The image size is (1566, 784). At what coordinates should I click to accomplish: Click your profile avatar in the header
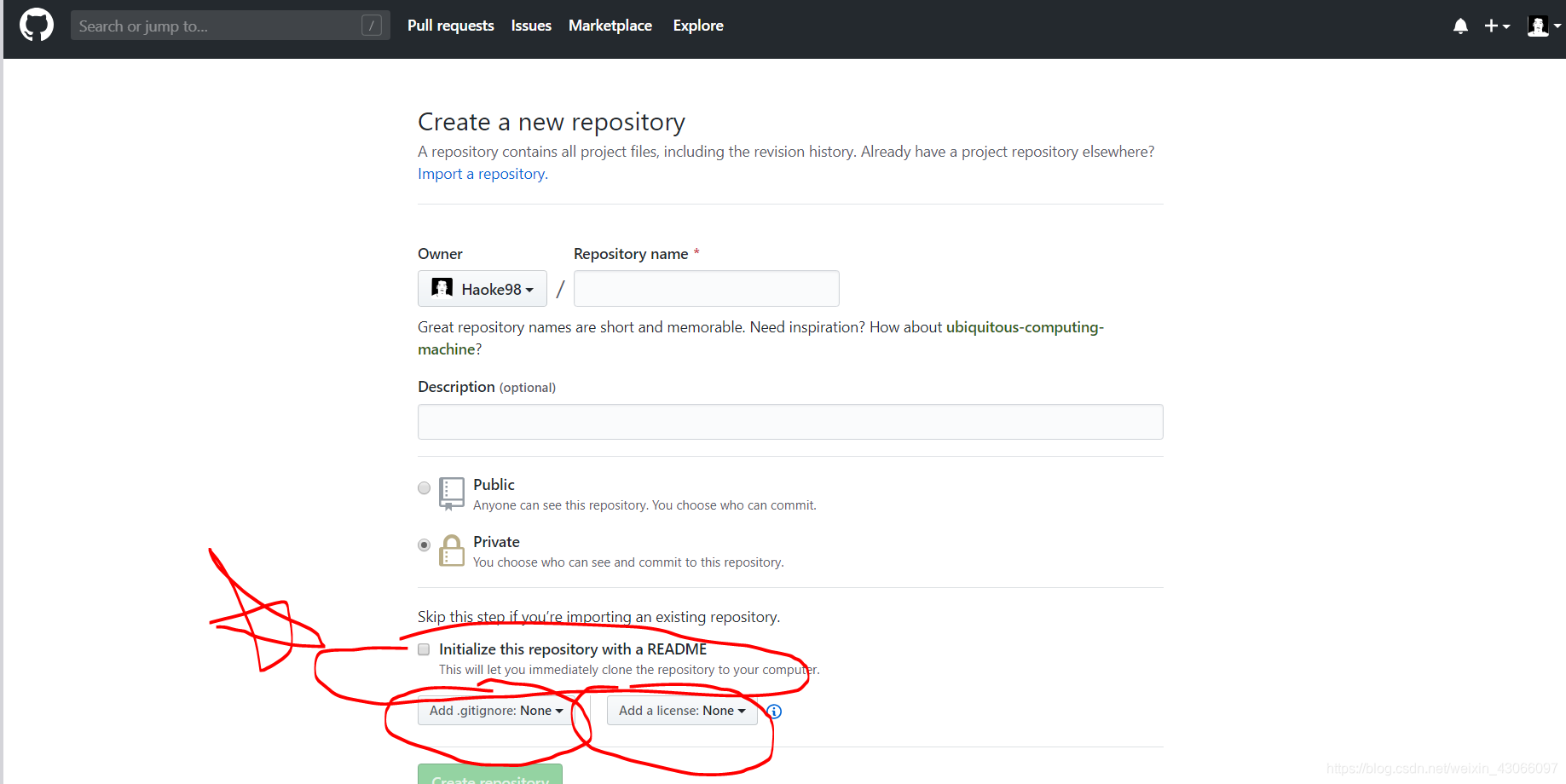(x=1539, y=26)
